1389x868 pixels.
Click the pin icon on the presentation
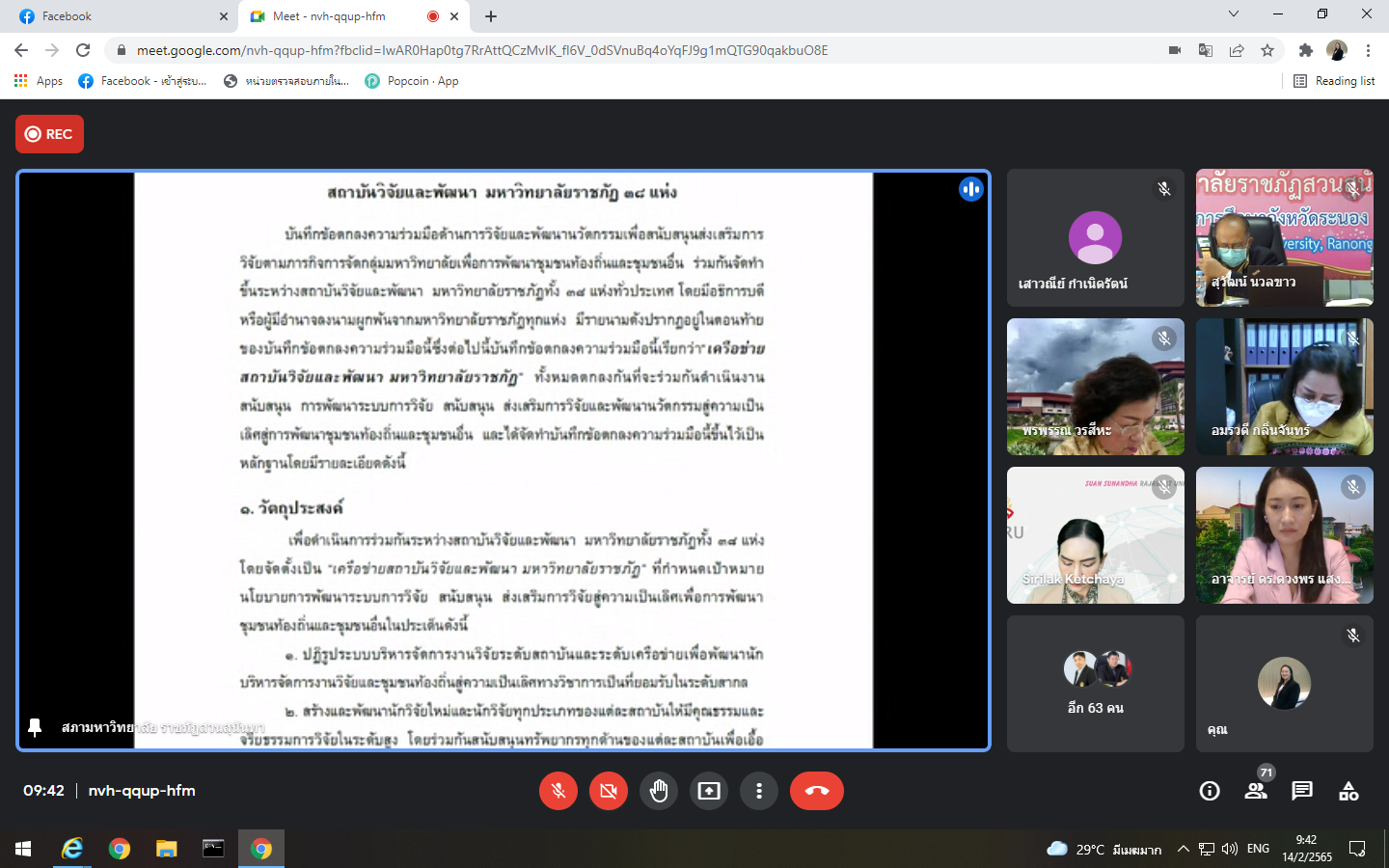tap(35, 727)
